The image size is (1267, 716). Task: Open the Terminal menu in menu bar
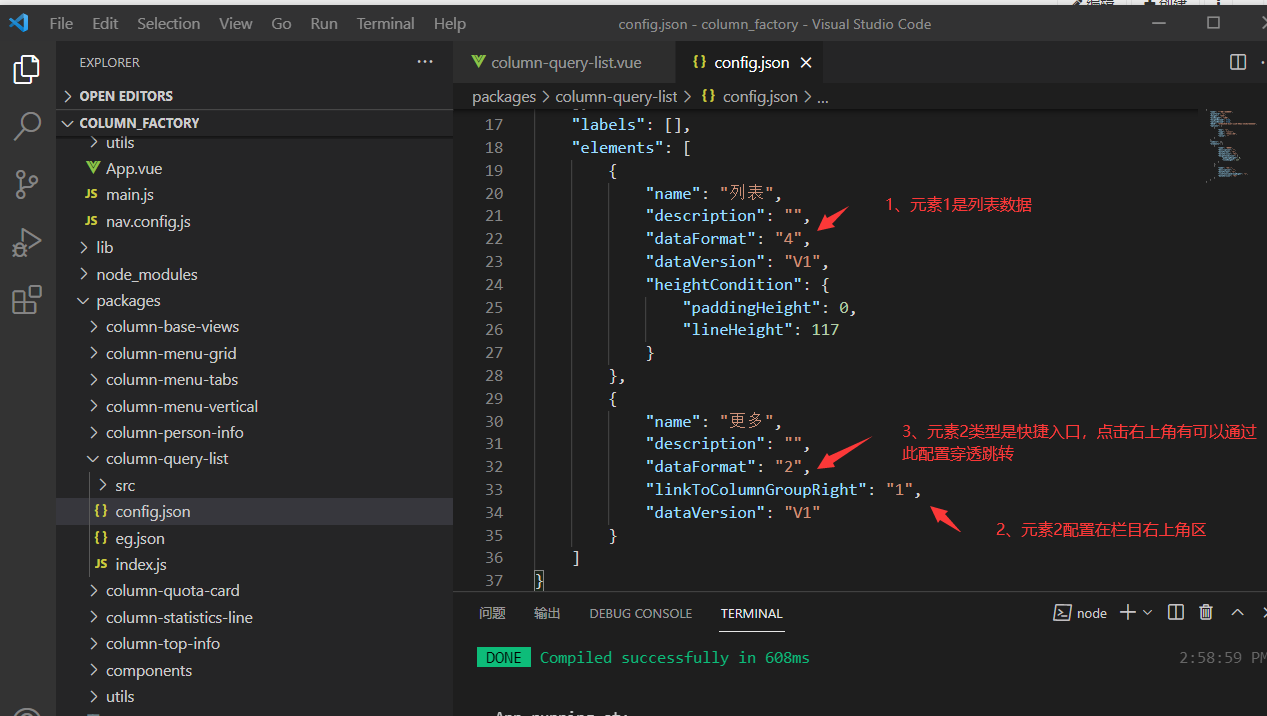[385, 23]
